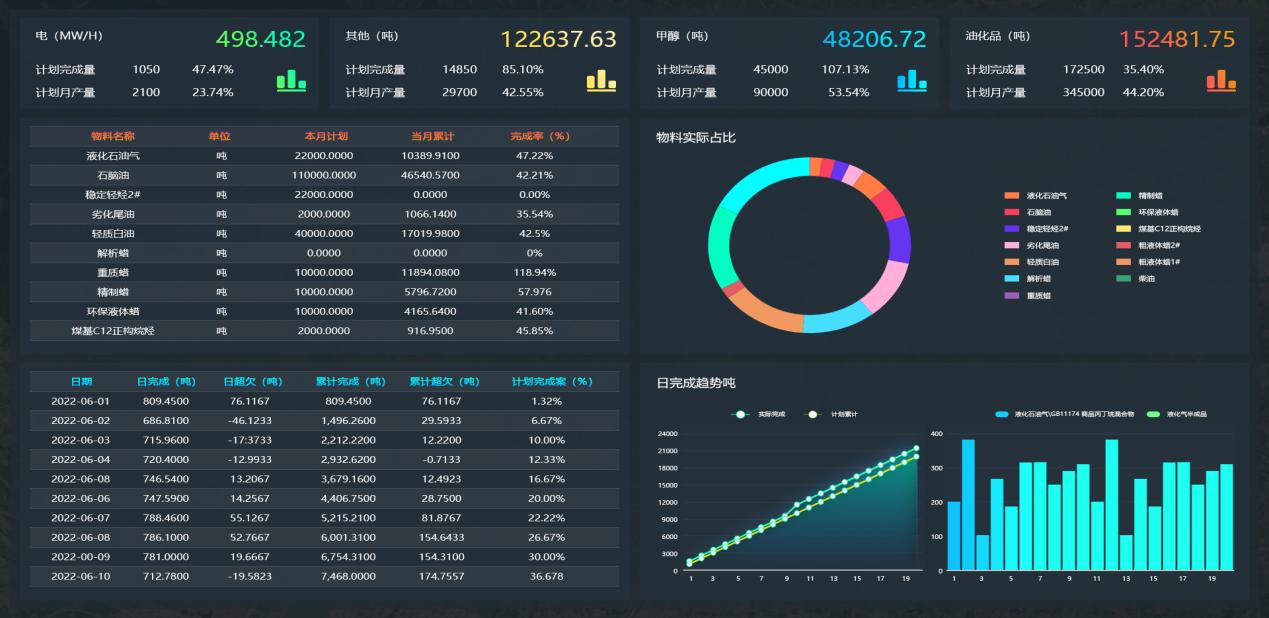Click the orange bar chart icon in 油化品 card
This screenshot has width=1269, height=618.
click(x=1221, y=80)
